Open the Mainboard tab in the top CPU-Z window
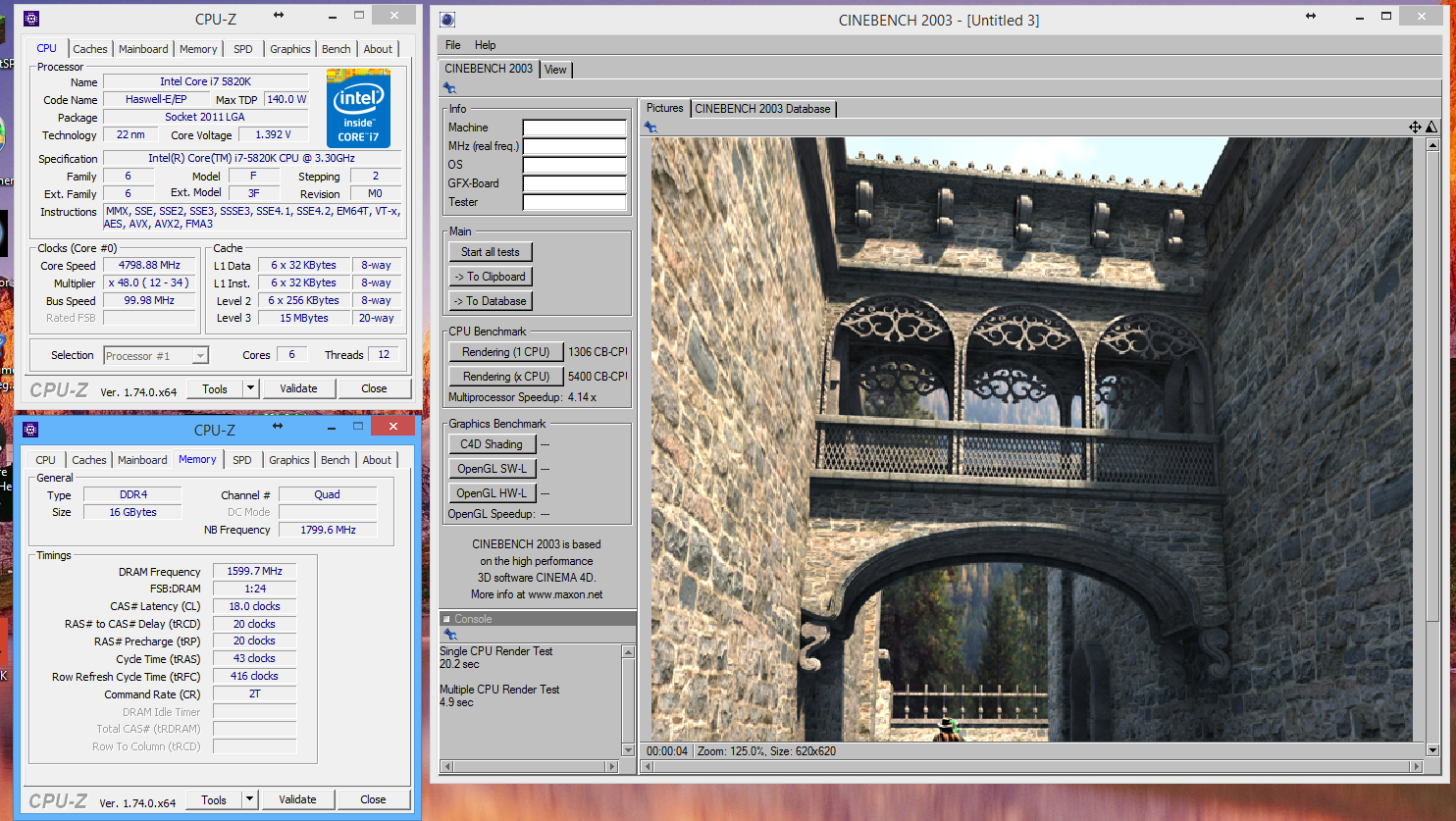This screenshot has height=821, width=1456. pyautogui.click(x=143, y=49)
